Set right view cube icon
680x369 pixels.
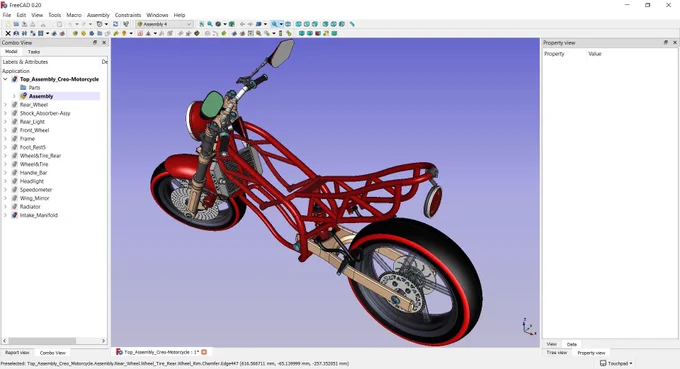click(315, 24)
